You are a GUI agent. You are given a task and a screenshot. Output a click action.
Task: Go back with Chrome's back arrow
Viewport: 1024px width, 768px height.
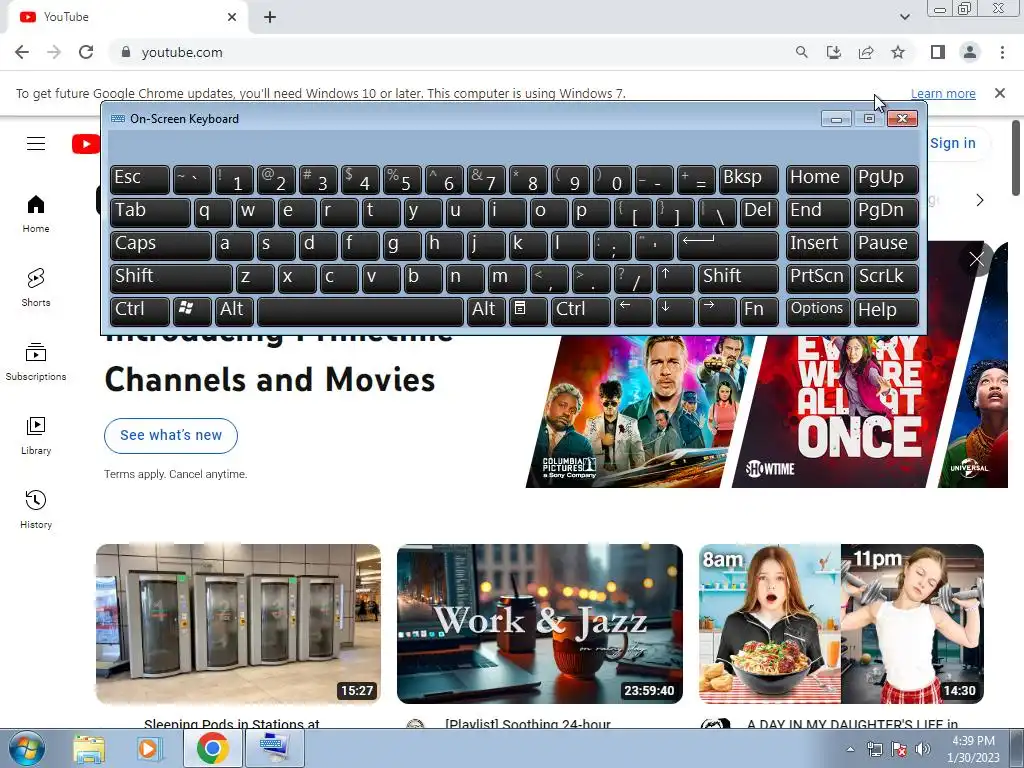[22, 52]
